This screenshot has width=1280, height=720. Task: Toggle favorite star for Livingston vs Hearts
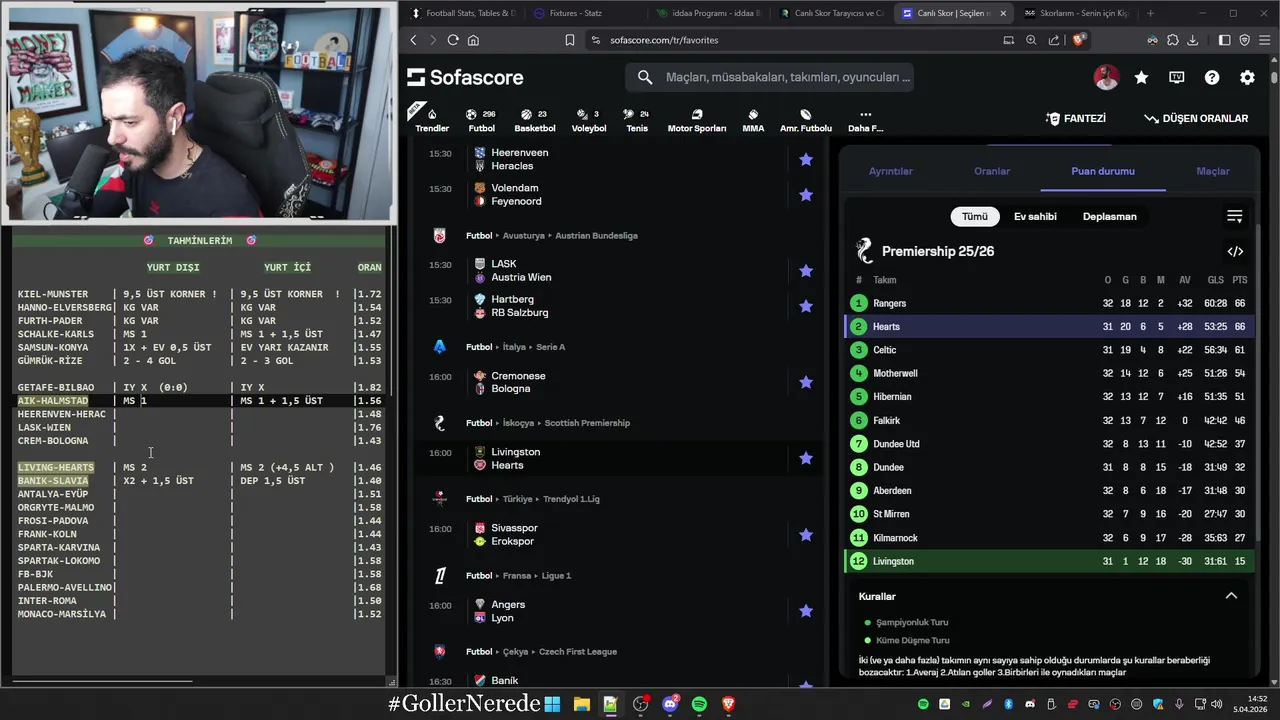point(806,458)
